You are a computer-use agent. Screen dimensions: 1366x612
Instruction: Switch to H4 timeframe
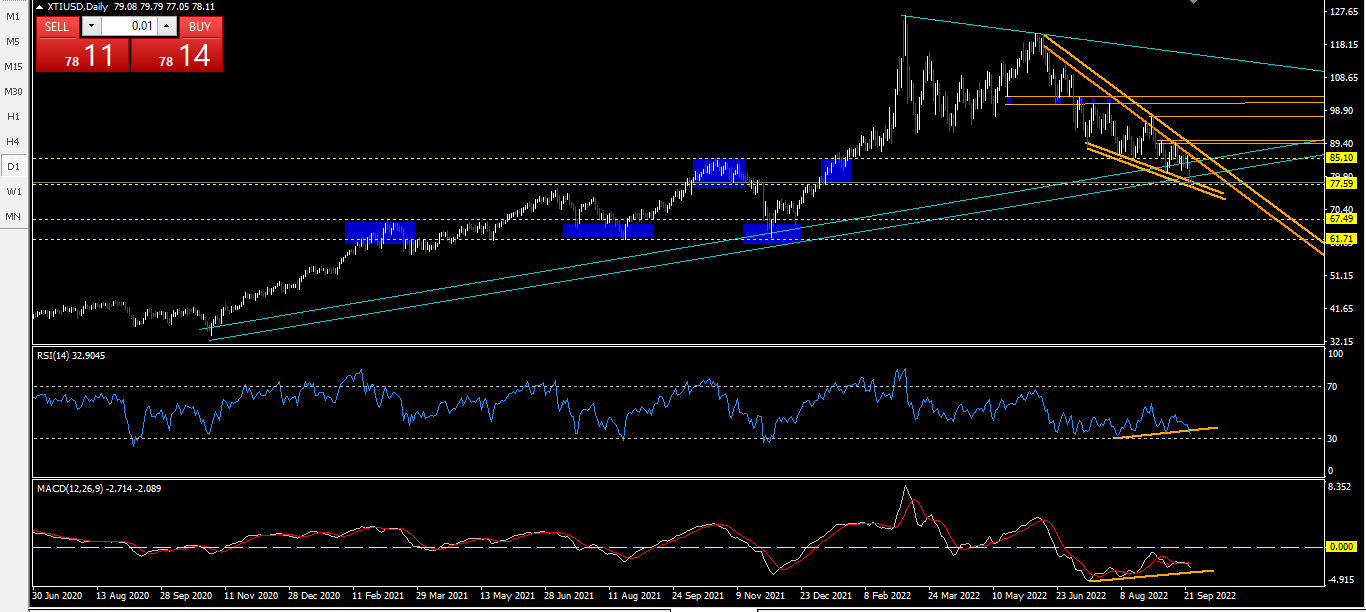coord(13,142)
